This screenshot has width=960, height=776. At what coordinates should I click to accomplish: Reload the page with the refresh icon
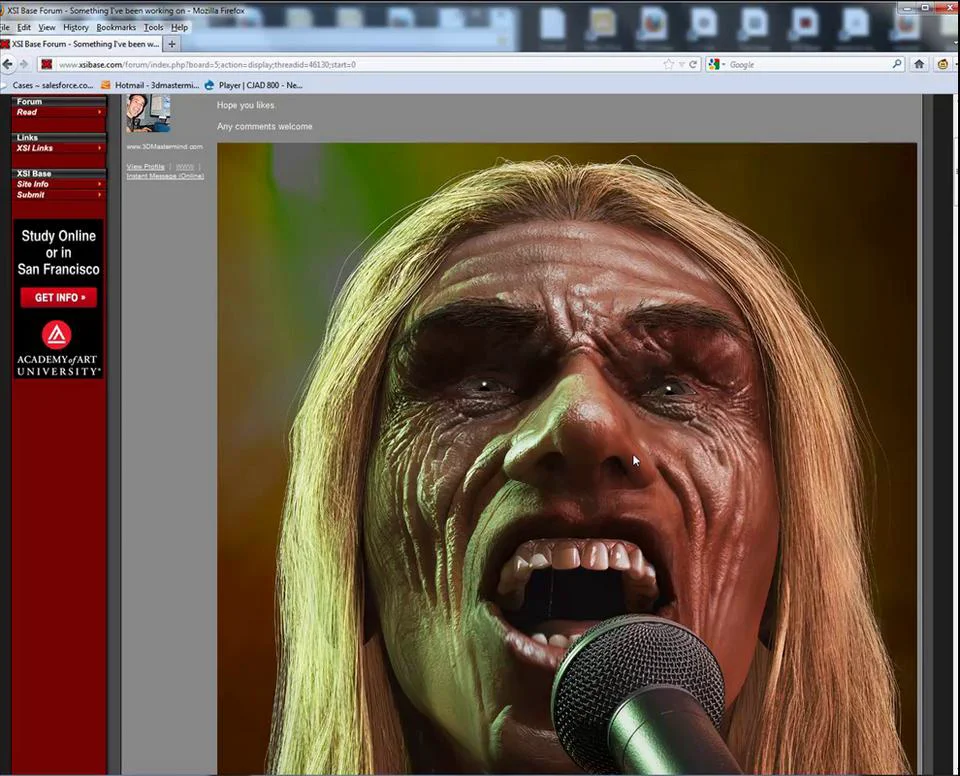point(693,64)
